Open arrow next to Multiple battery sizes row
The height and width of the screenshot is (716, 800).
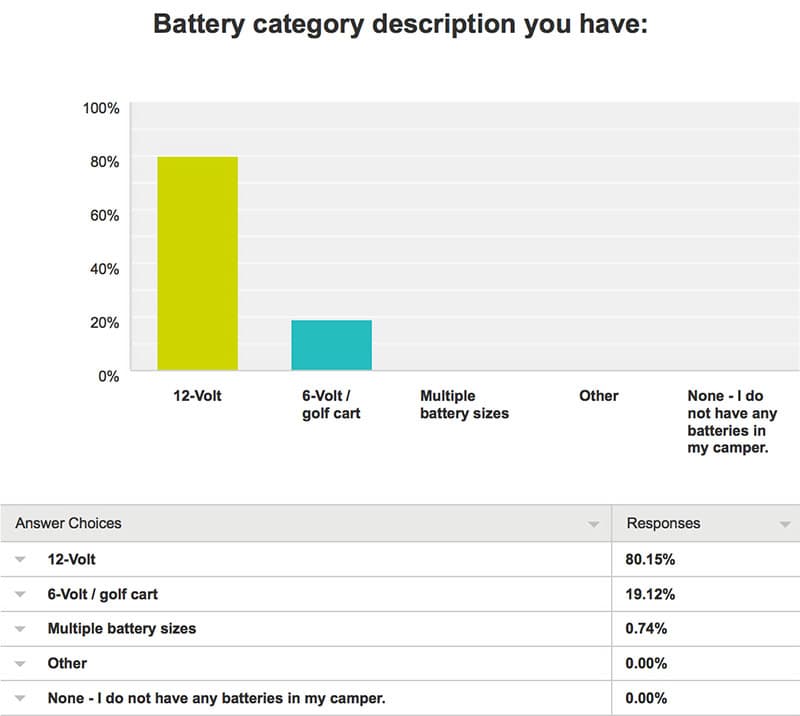(20, 629)
